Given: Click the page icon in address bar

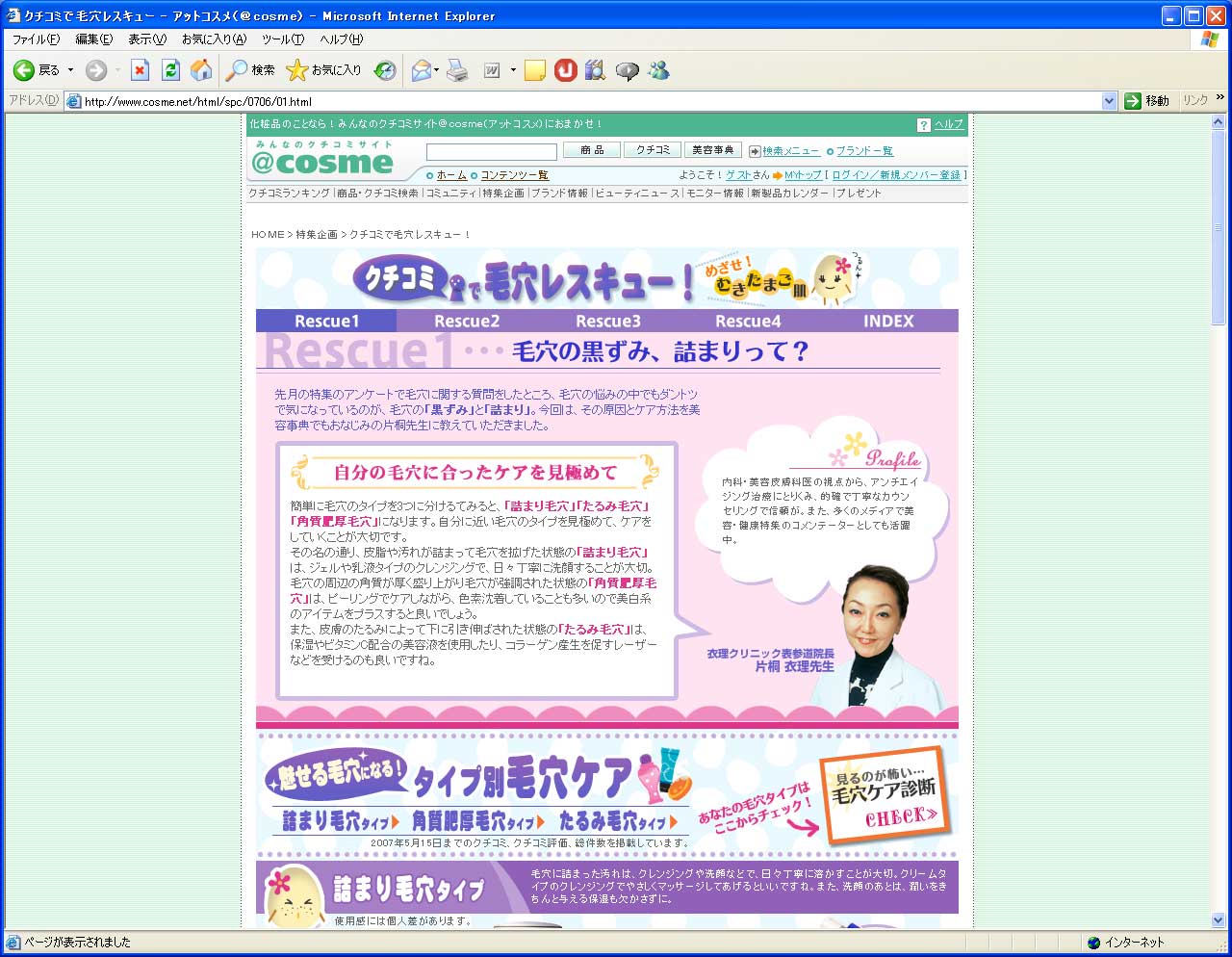Looking at the screenshot, I should click(x=74, y=101).
